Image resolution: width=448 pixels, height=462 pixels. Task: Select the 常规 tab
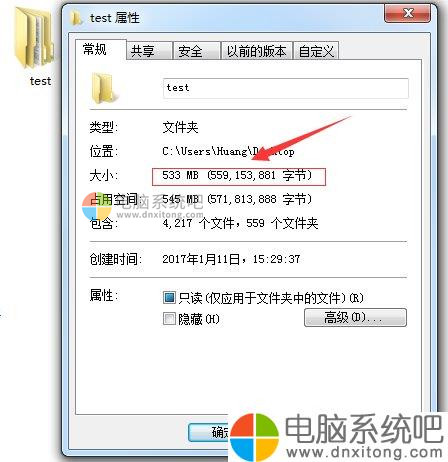(101, 50)
